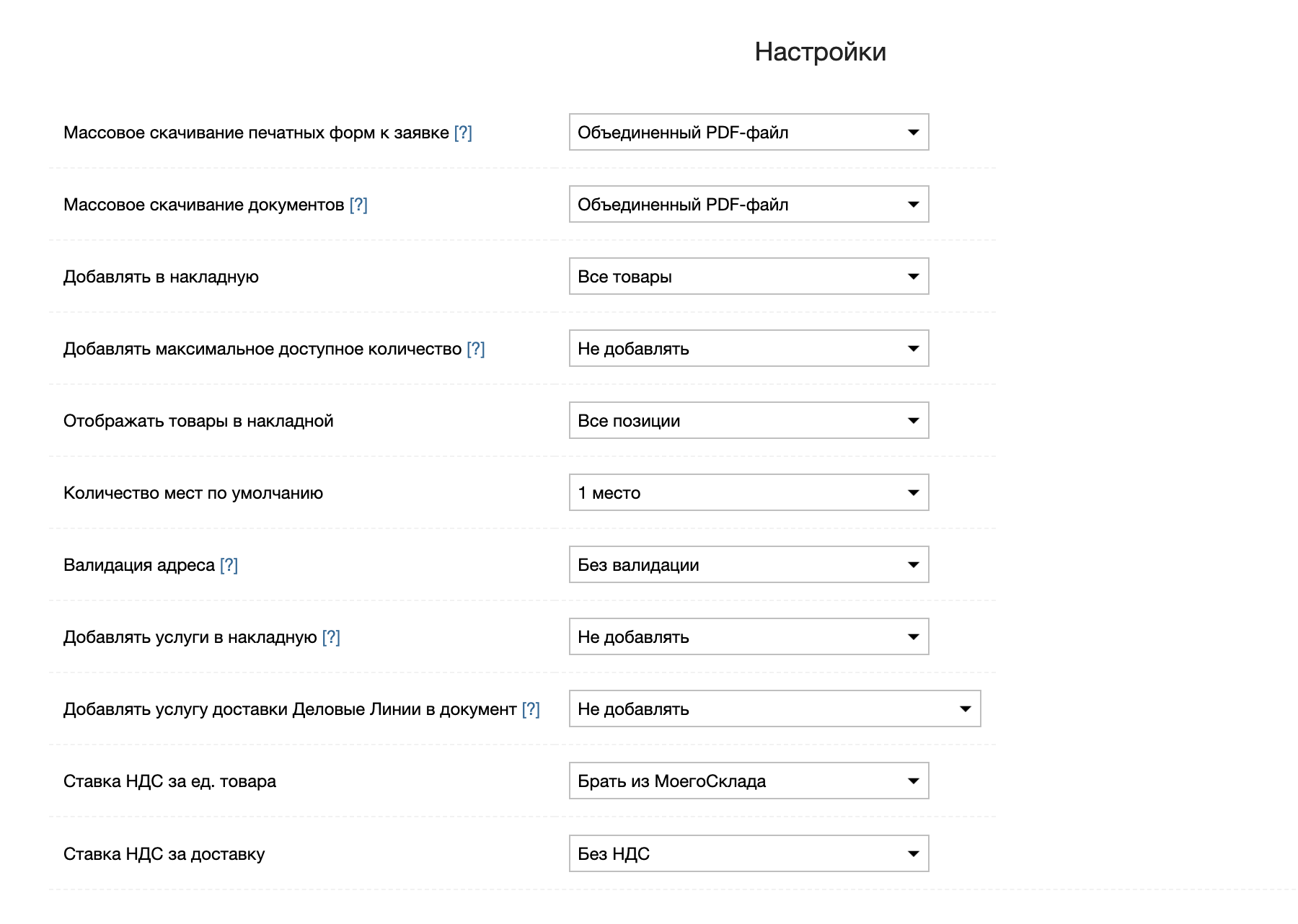This screenshot has width=1298, height=924.
Task: Click the Ставка НДС за доставку label
Action: pyautogui.click(x=164, y=854)
